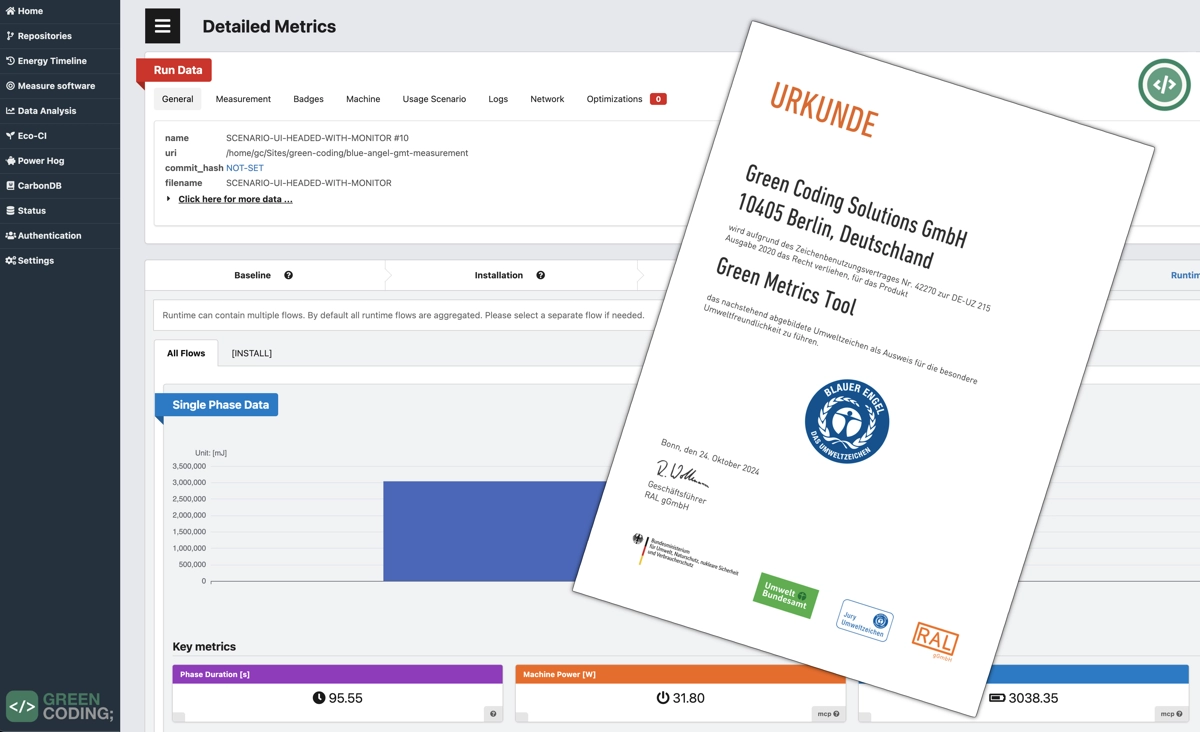1200x732 pixels.
Task: Switch to the Badges tab
Action: click(308, 99)
